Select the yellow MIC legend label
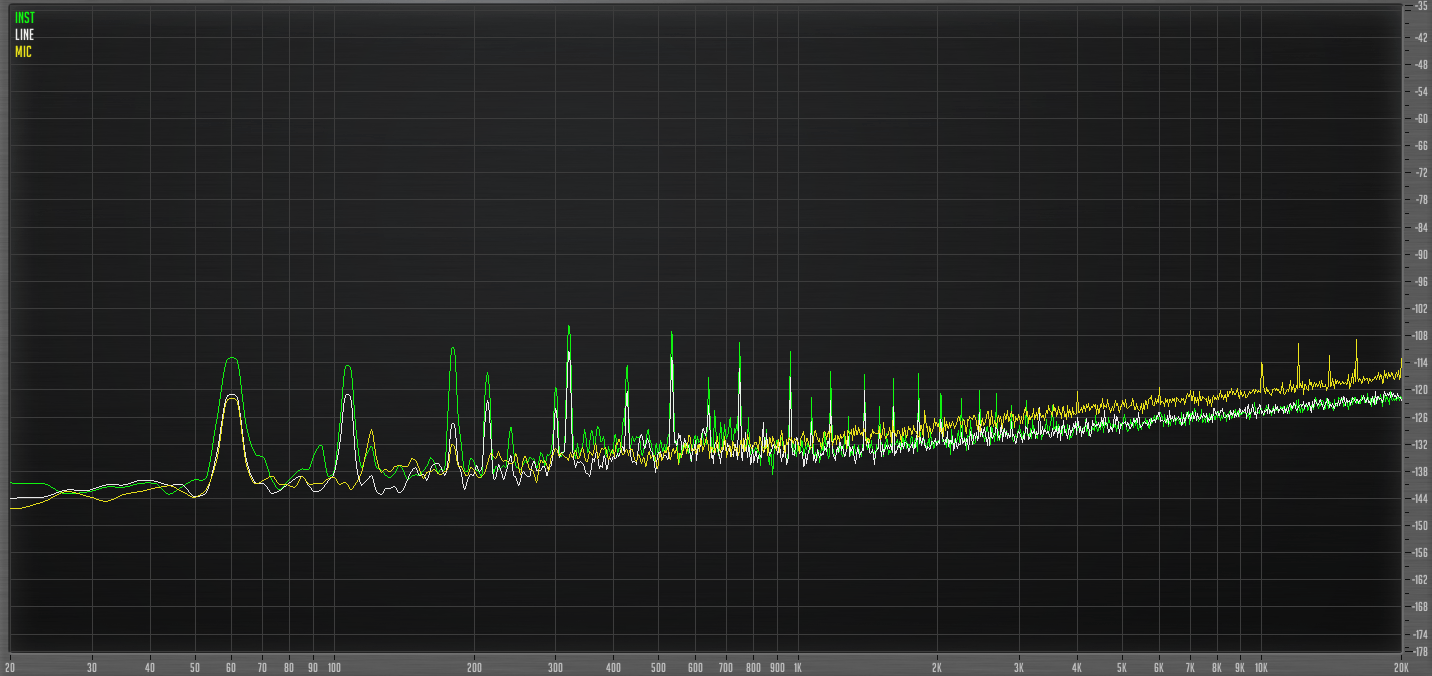The image size is (1432, 676). (22, 51)
